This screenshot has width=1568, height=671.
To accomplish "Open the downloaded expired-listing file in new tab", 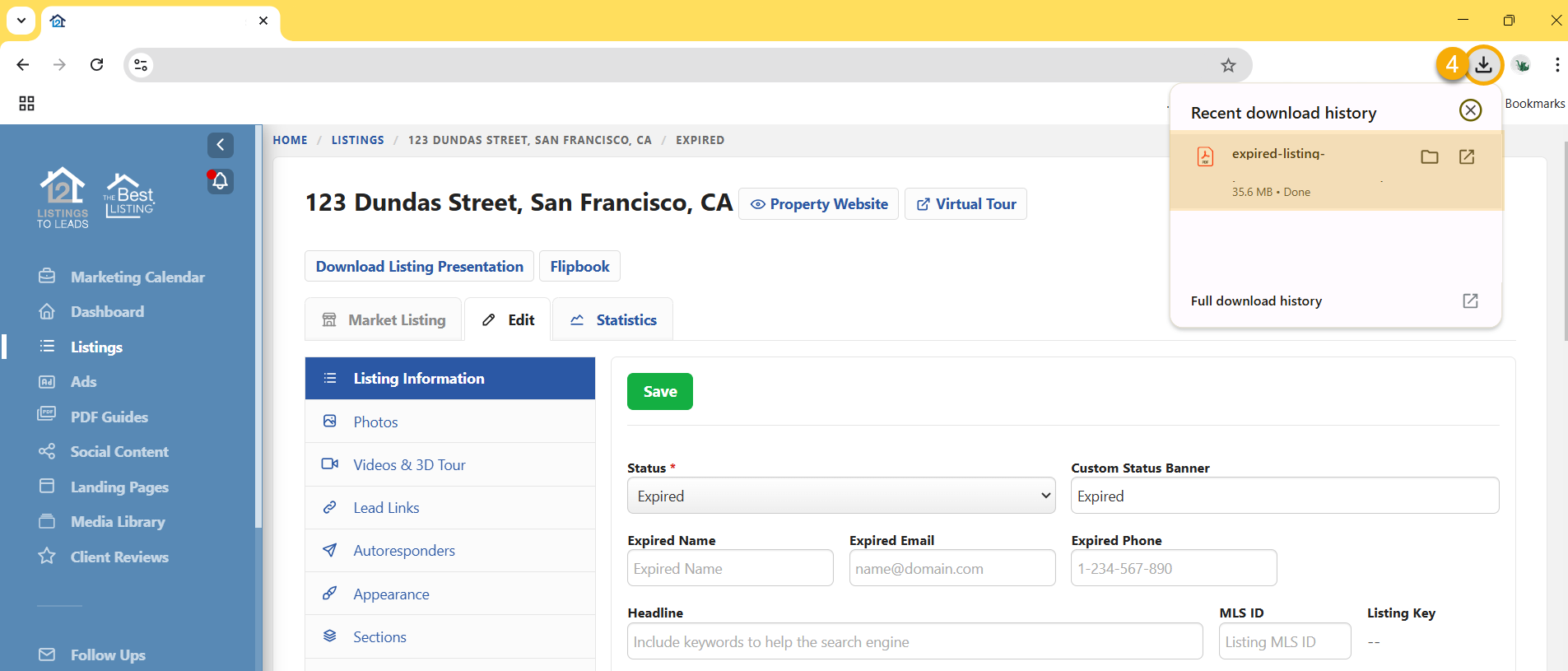I will [x=1466, y=156].
